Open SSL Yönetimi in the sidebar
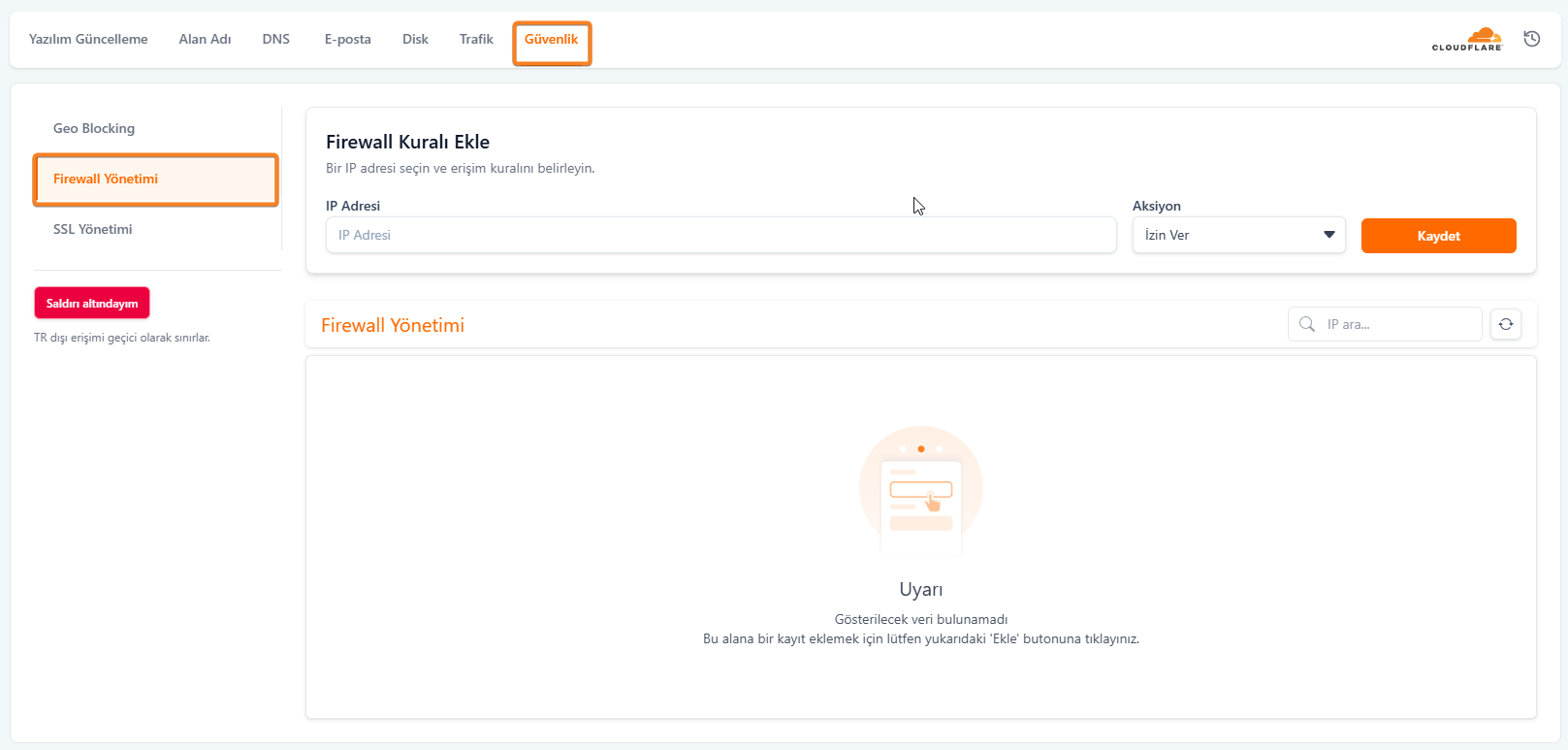The height and width of the screenshot is (750, 1568). point(93,229)
